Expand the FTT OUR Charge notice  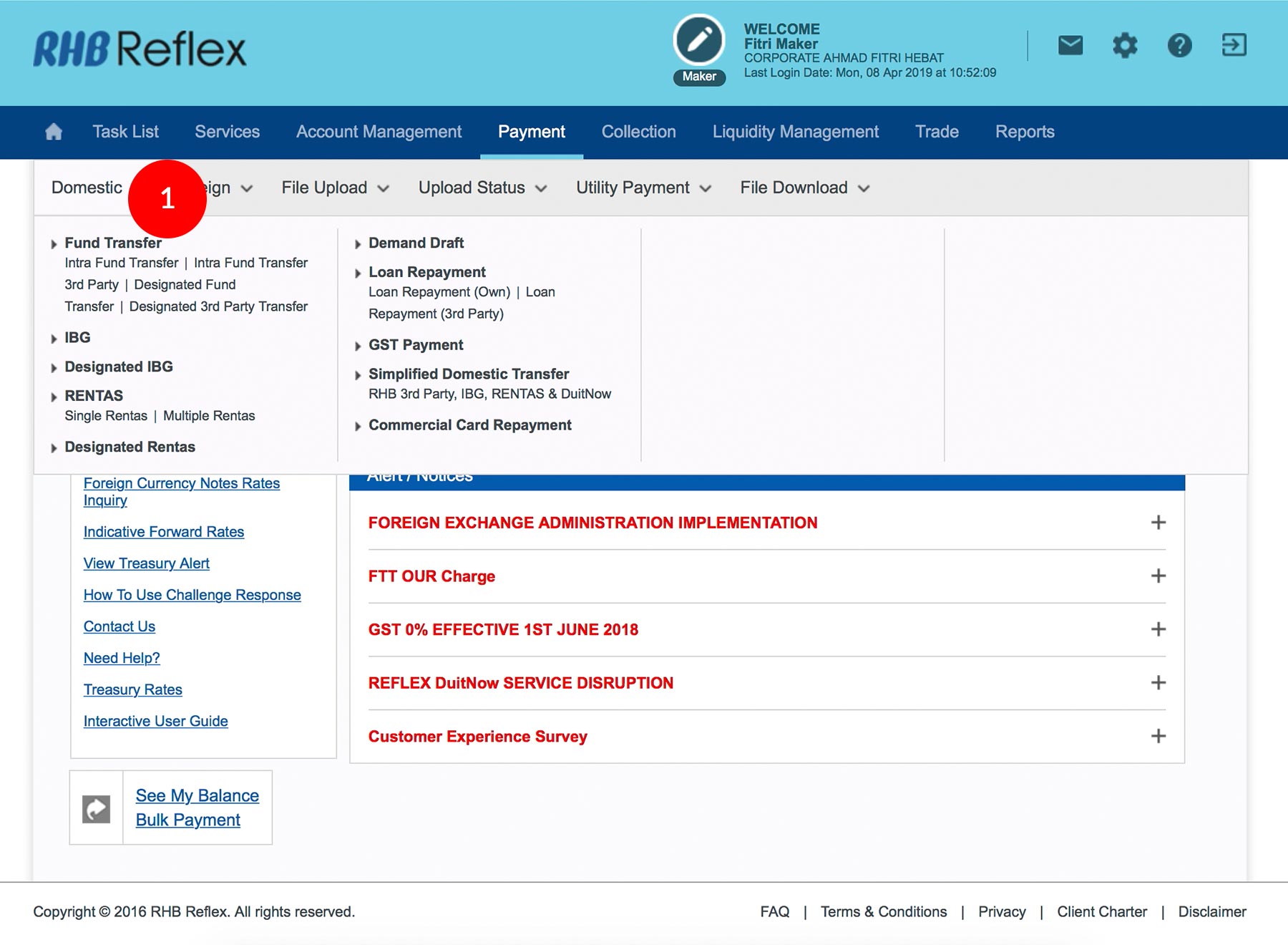(1158, 576)
